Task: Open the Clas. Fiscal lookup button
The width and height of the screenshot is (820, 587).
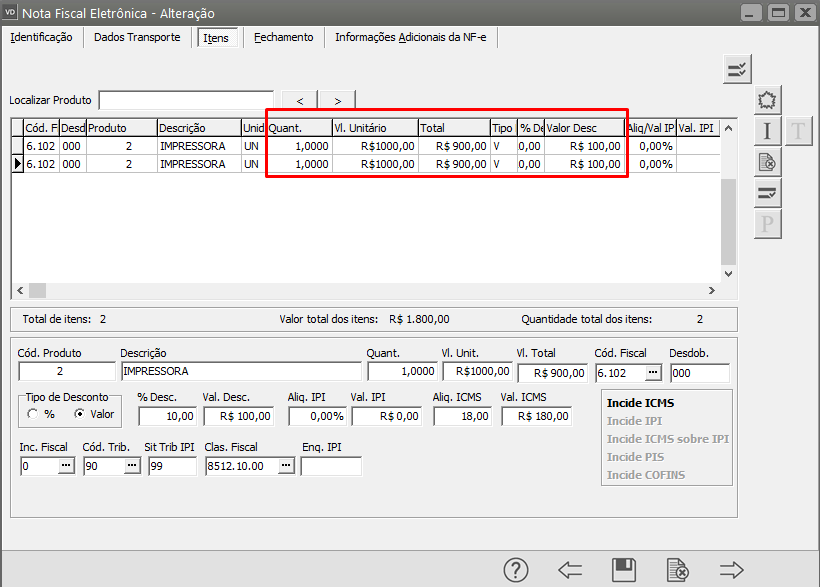Action: tap(285, 466)
